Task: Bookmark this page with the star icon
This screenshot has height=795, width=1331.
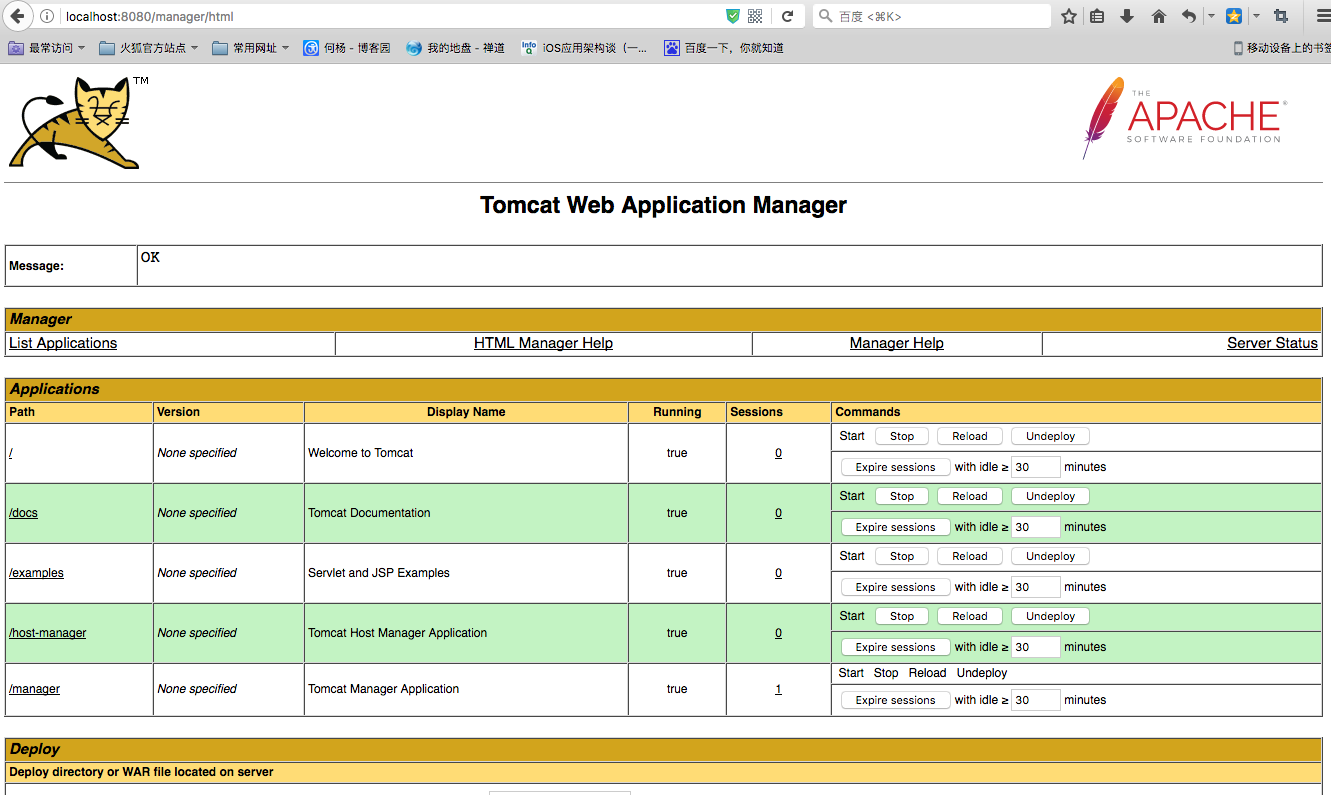Action: (x=1069, y=16)
